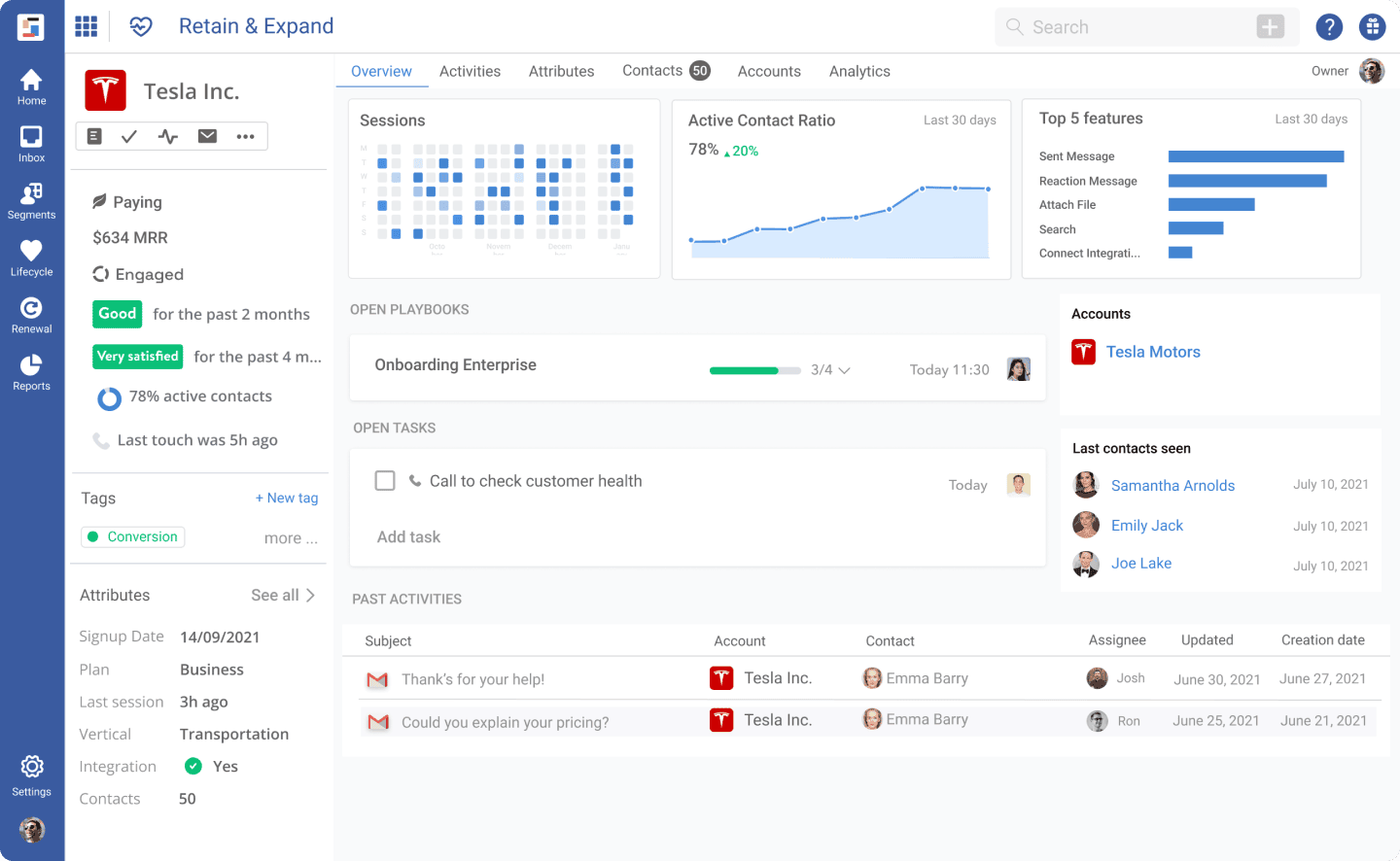The width and height of the screenshot is (1400, 861).
Task: Open Reports pie chart icon
Action: 31,372
